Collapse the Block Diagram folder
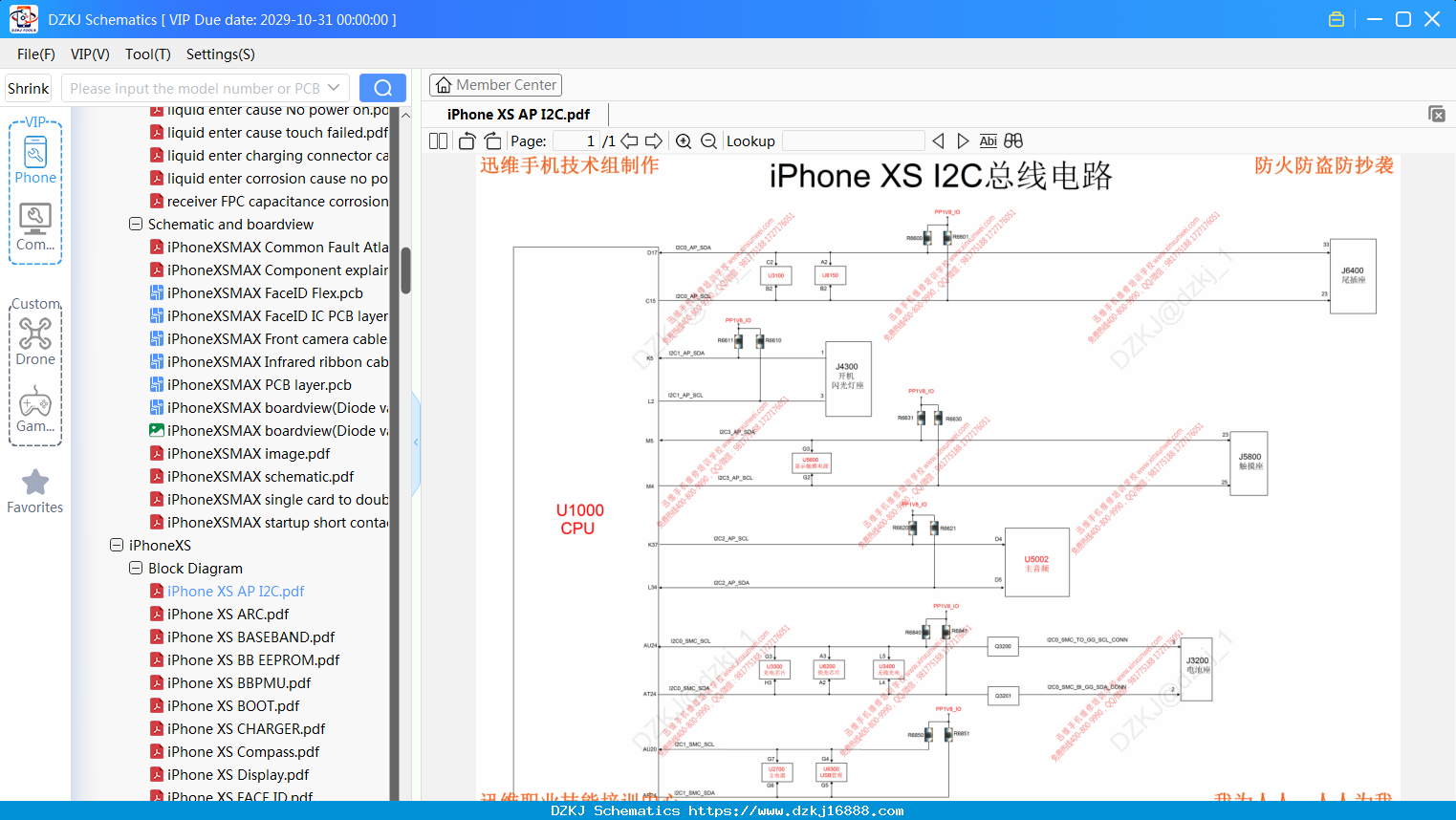The height and width of the screenshot is (820, 1456). 136,569
